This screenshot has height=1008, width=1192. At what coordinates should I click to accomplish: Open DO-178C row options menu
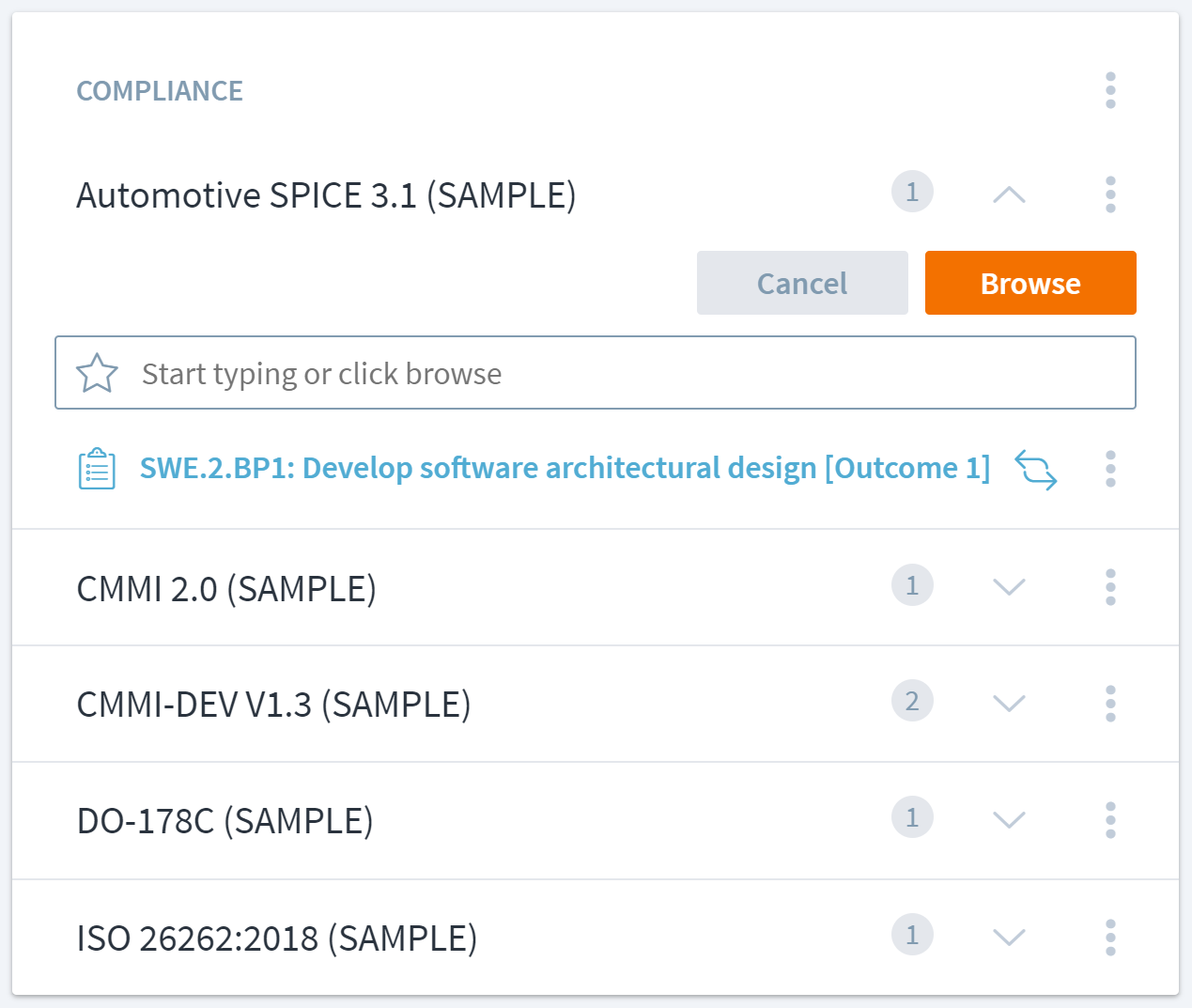[x=1110, y=820]
